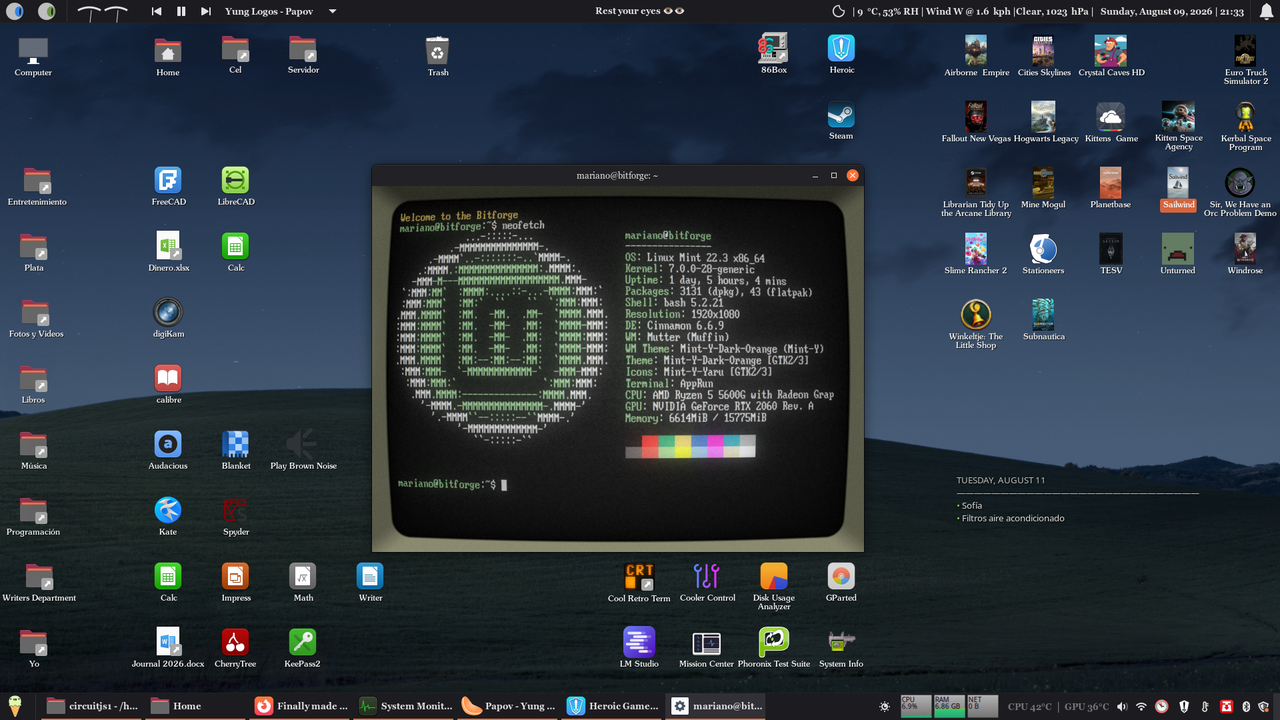Image resolution: width=1280 pixels, height=720 pixels.
Task: Switch to Heroic Games taskbar window
Action: click(x=611, y=706)
